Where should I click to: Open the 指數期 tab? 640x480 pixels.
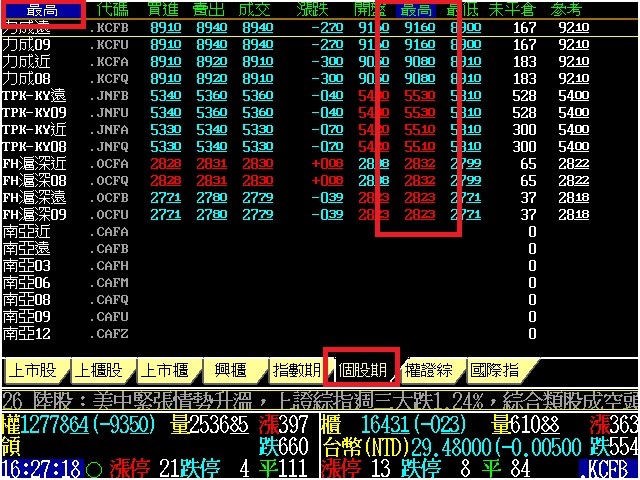(x=298, y=370)
